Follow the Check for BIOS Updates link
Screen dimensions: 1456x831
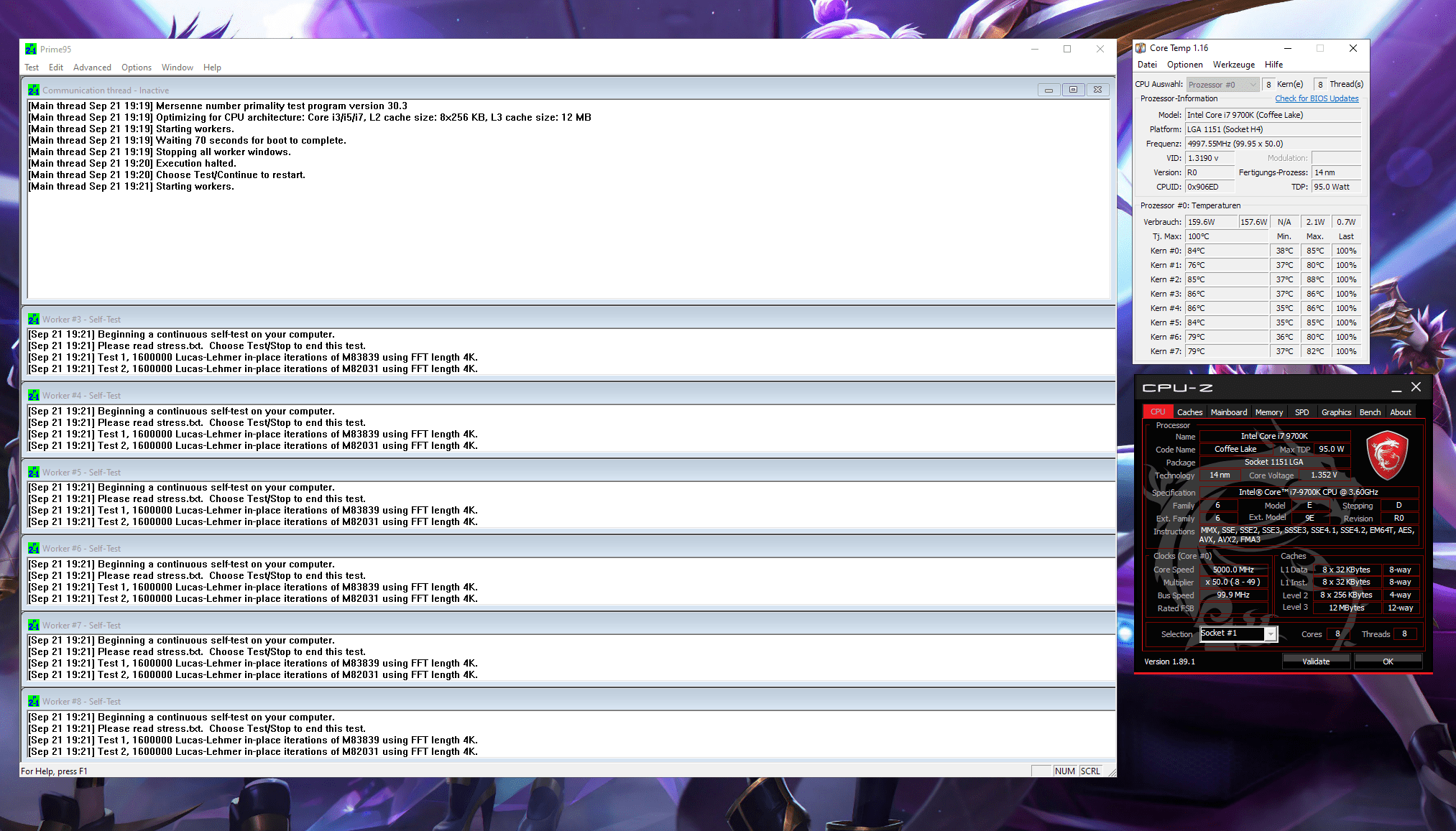tap(1317, 98)
